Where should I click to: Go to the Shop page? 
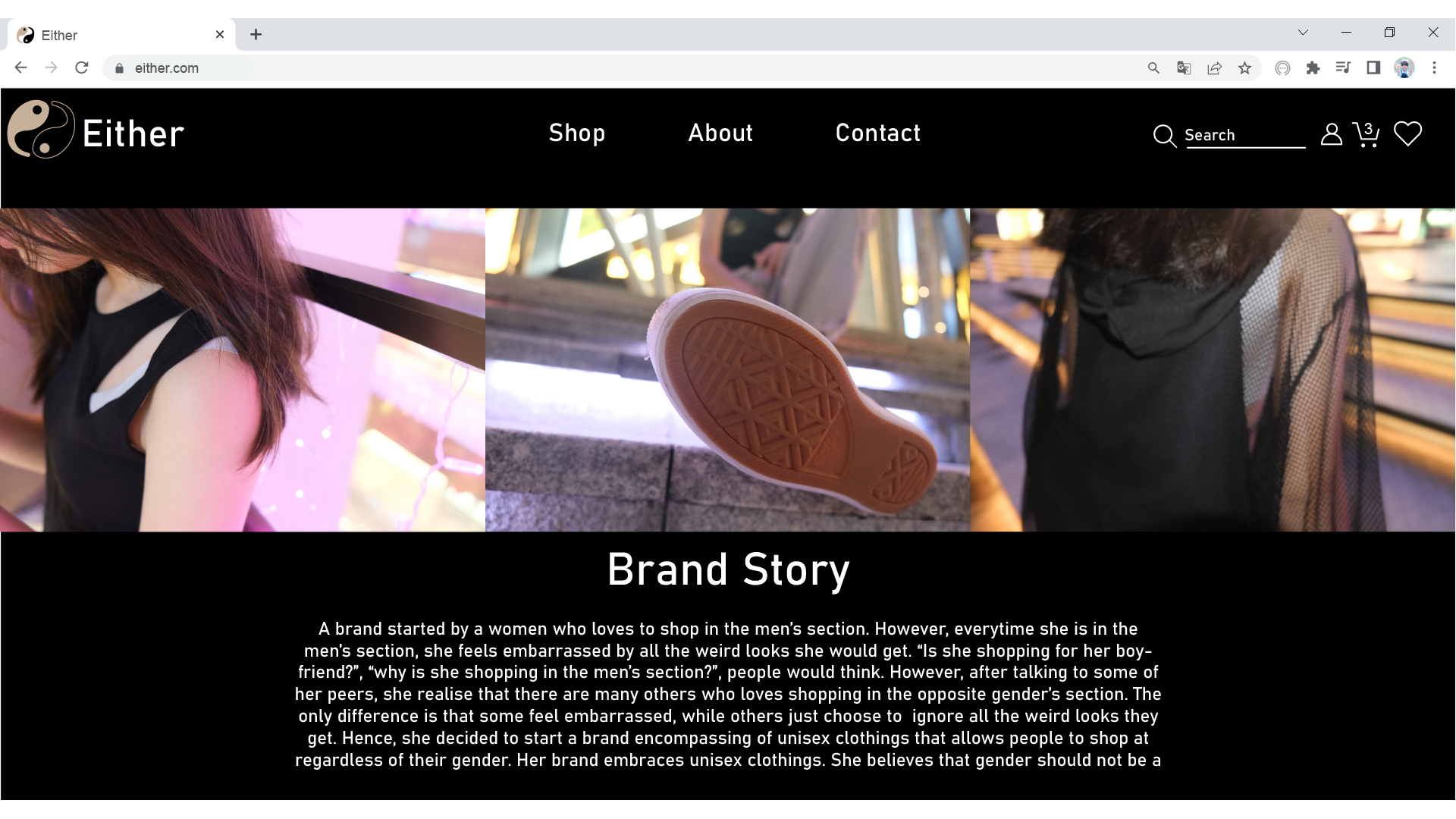(577, 133)
